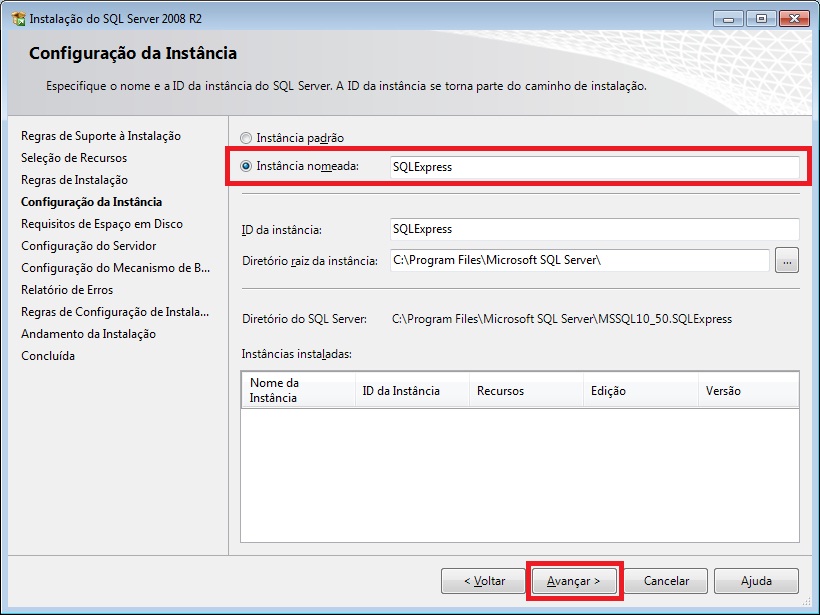
Task: Minimize the installer window
Action: click(728, 19)
